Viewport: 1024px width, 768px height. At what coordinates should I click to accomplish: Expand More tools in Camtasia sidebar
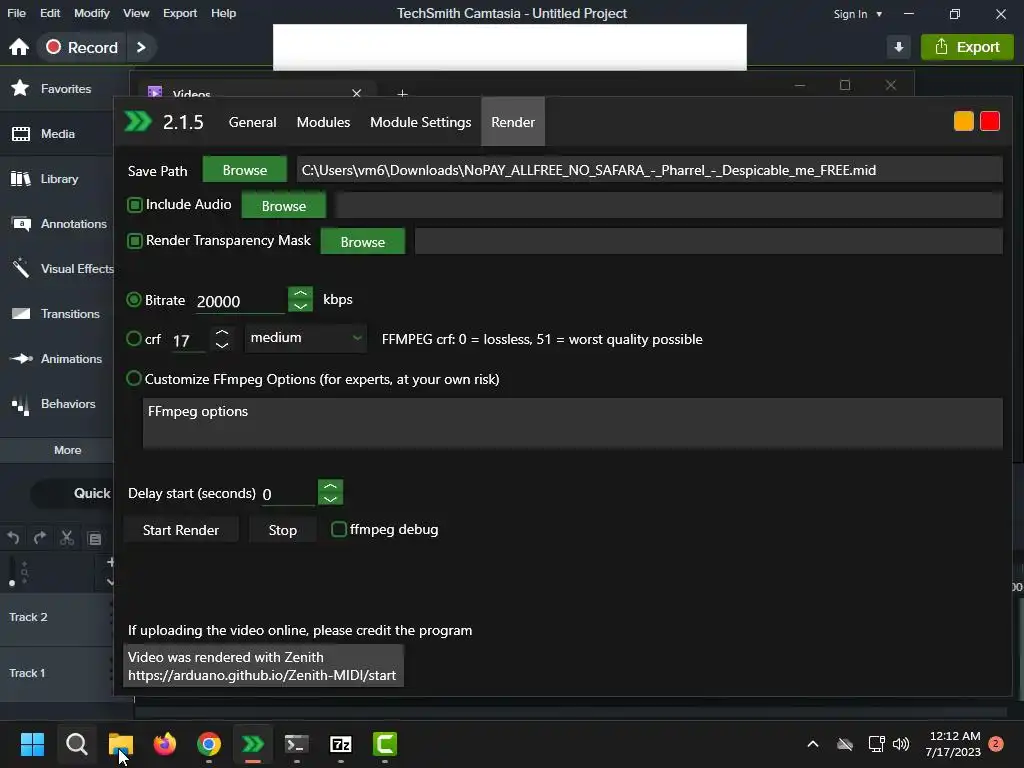[67, 450]
